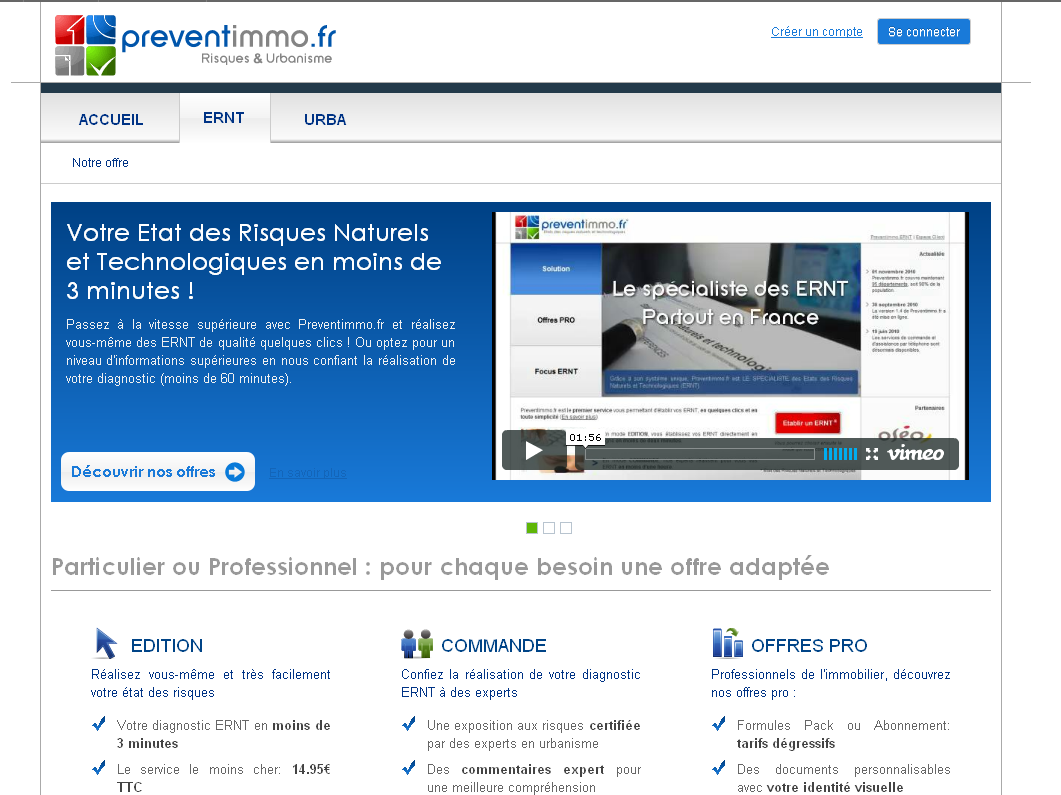This screenshot has height=795, width=1061.
Task: Select the first green carousel indicator
Action: pyautogui.click(x=532, y=528)
